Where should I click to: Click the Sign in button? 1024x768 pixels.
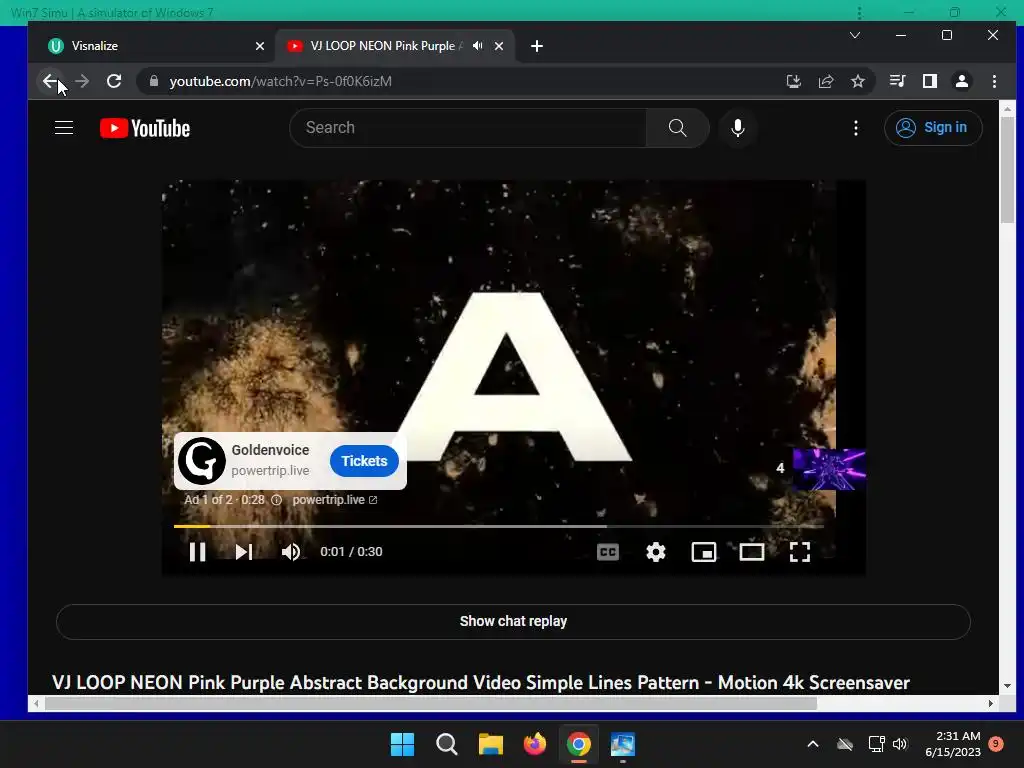point(933,127)
